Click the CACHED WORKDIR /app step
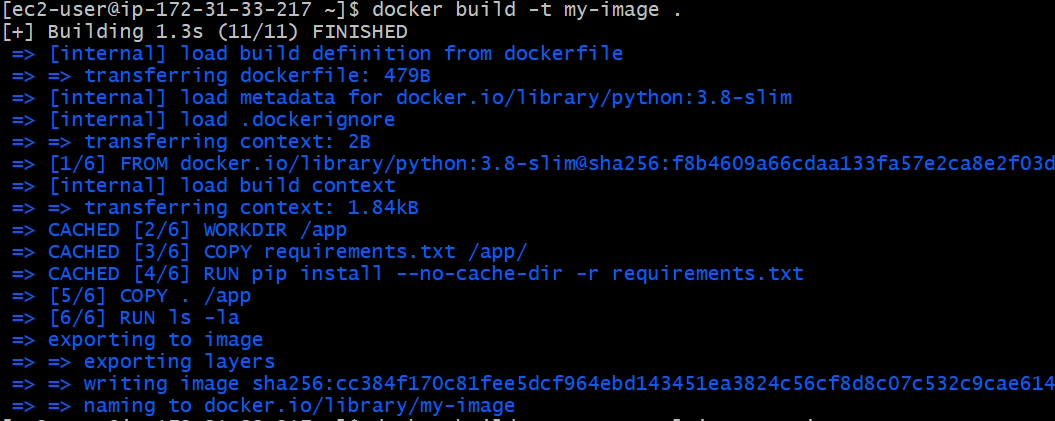1055x421 pixels. pyautogui.click(x=180, y=230)
